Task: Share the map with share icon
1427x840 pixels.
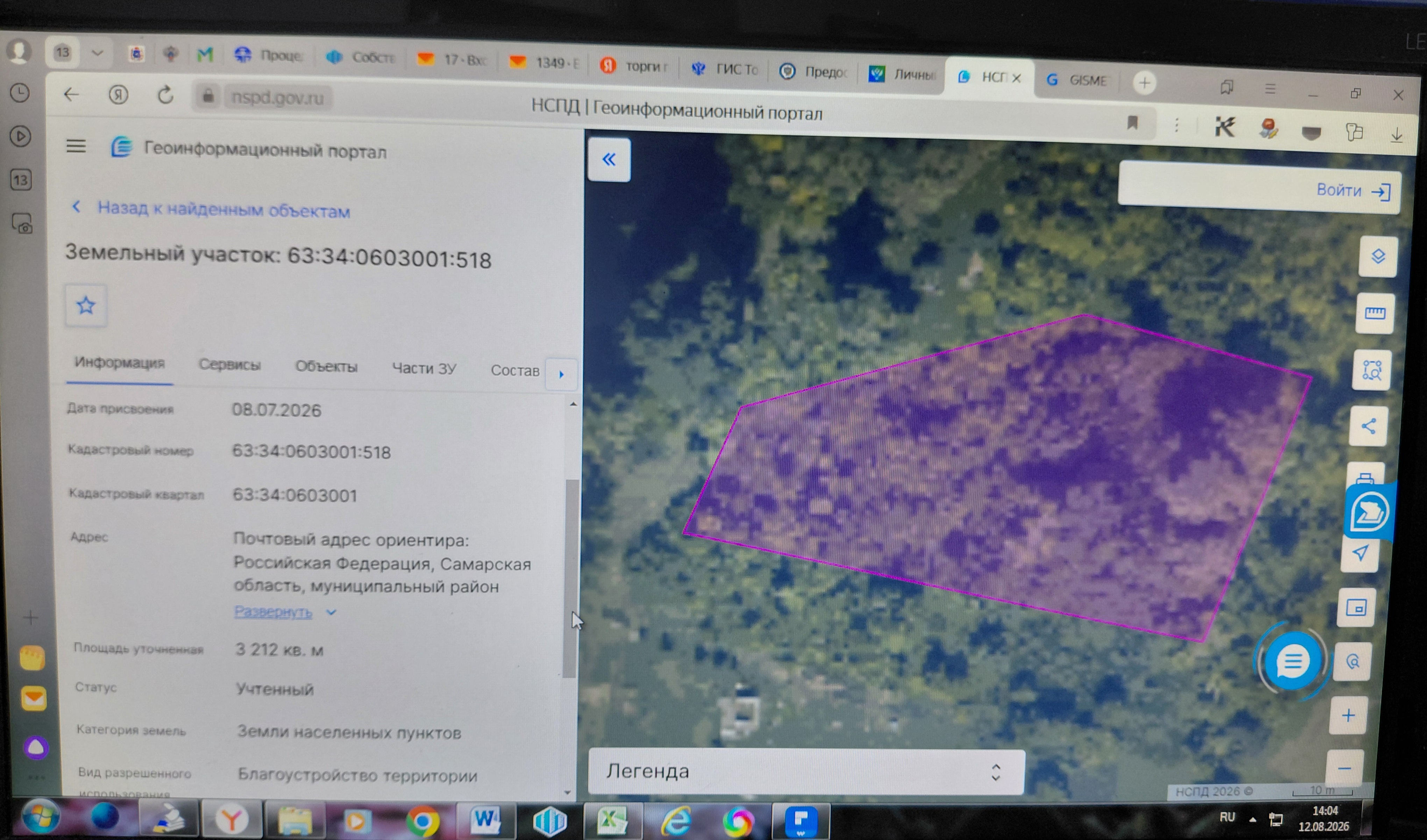Action: point(1368,426)
